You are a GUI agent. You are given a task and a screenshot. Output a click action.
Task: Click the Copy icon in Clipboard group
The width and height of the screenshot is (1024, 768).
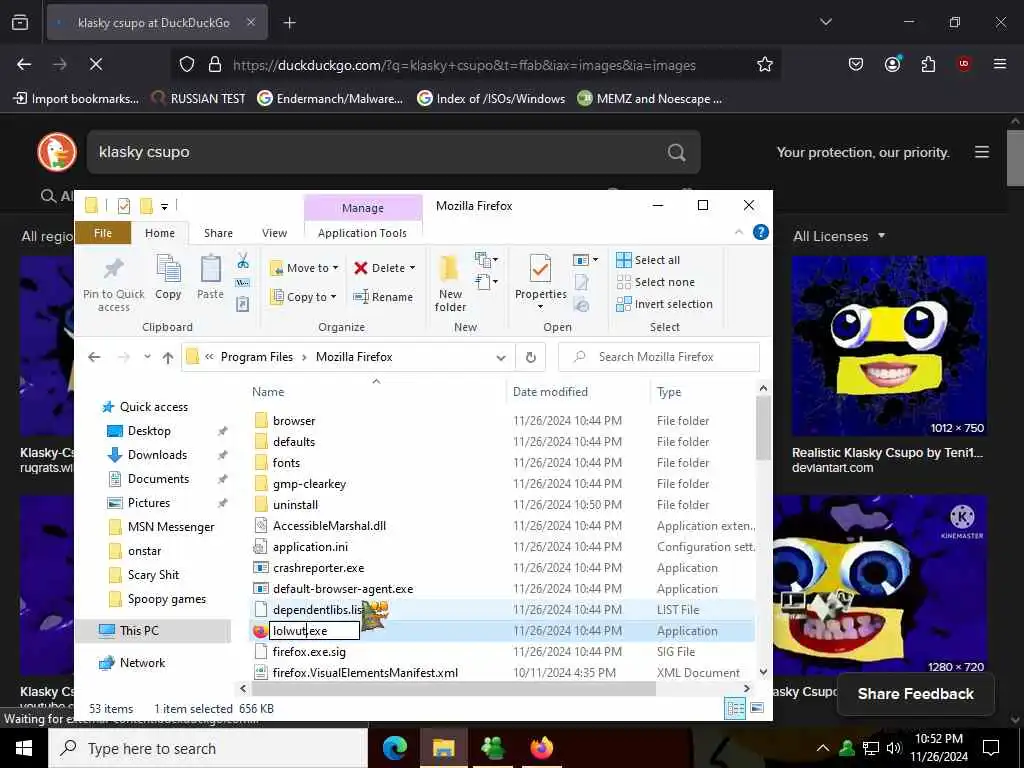168,277
